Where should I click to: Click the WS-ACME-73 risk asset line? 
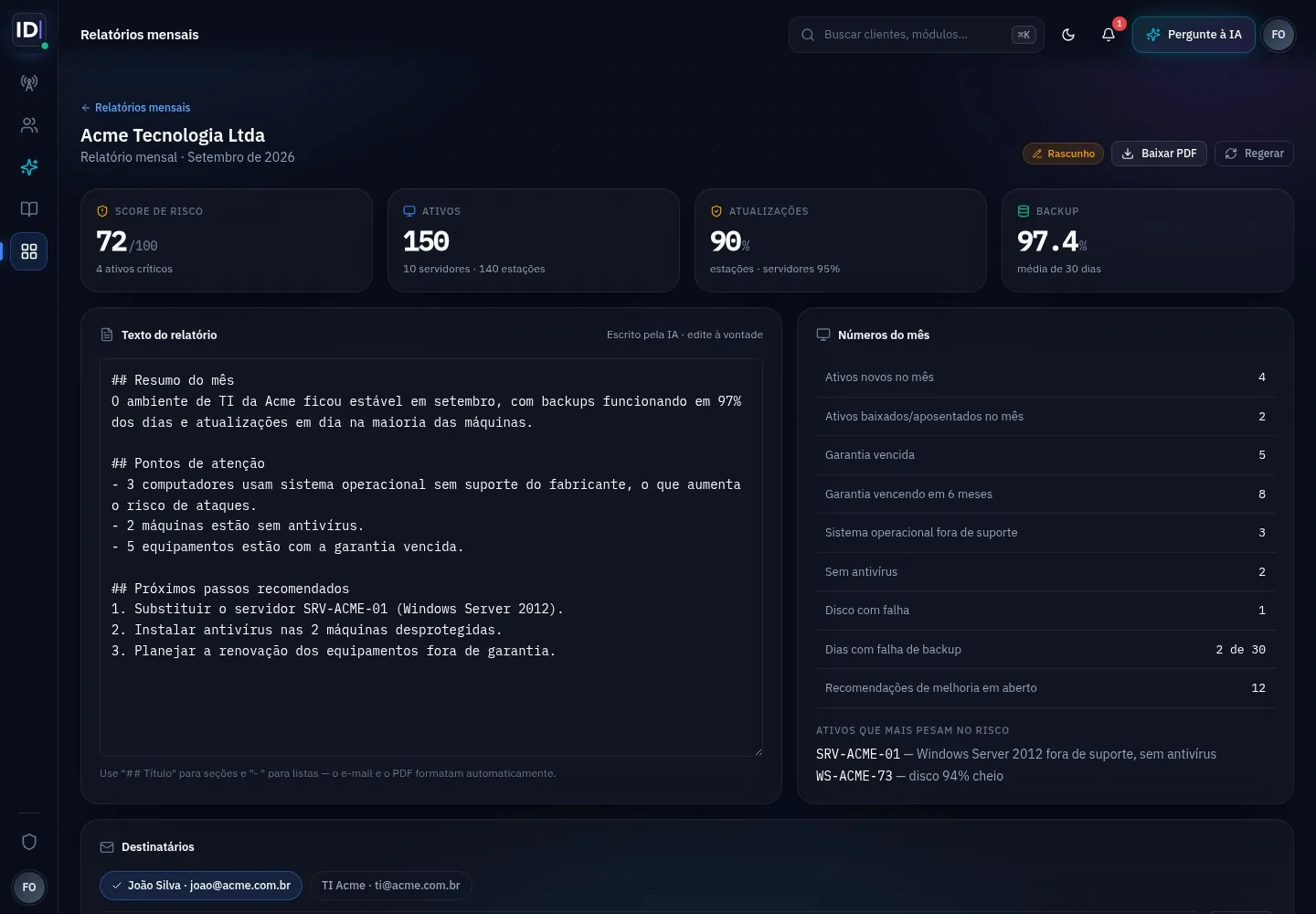pyautogui.click(x=909, y=776)
